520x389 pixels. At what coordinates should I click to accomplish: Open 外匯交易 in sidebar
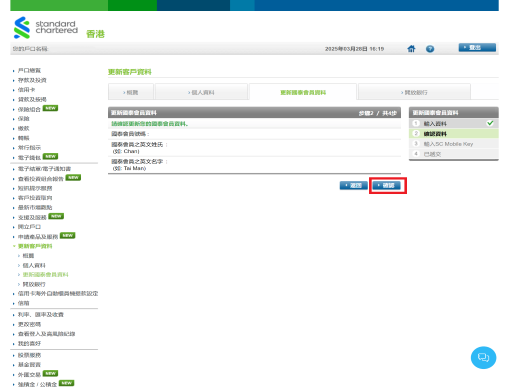(29, 375)
